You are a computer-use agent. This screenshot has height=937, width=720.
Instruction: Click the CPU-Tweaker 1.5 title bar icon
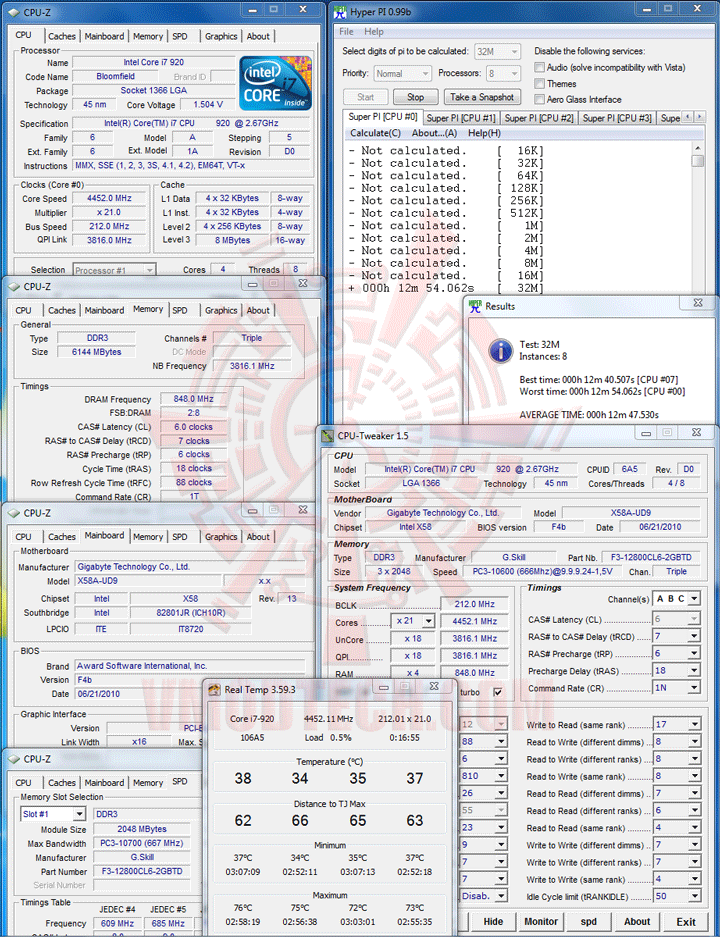(327, 436)
